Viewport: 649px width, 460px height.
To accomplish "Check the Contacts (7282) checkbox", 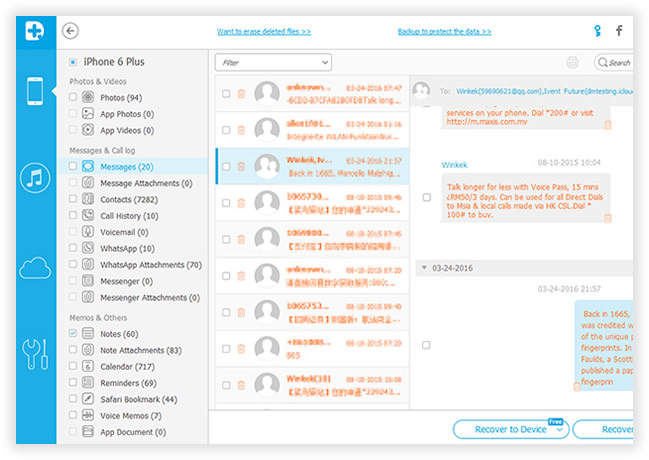I will (x=73, y=199).
